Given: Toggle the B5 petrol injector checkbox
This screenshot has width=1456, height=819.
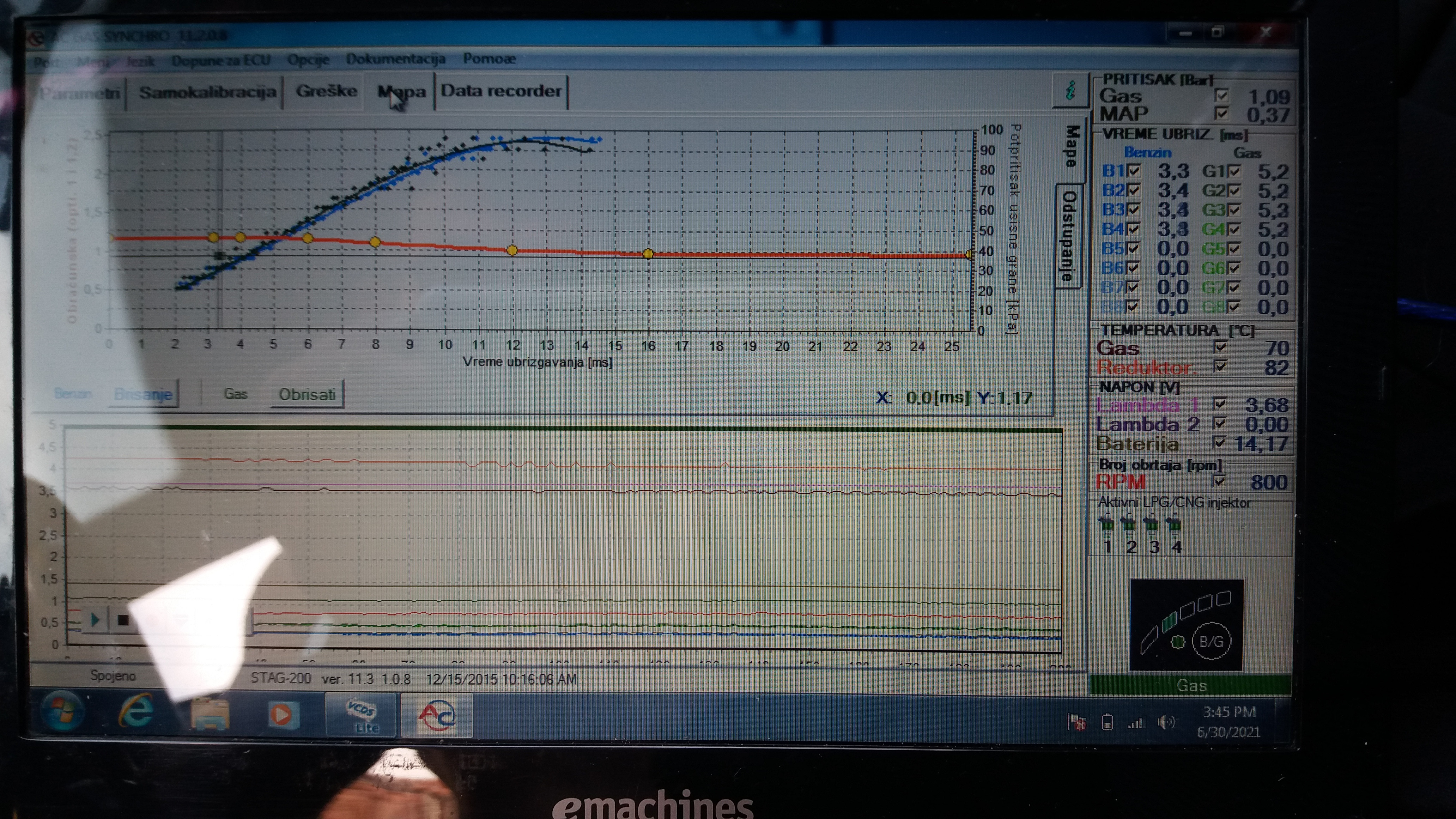Looking at the screenshot, I should pos(1133,249).
